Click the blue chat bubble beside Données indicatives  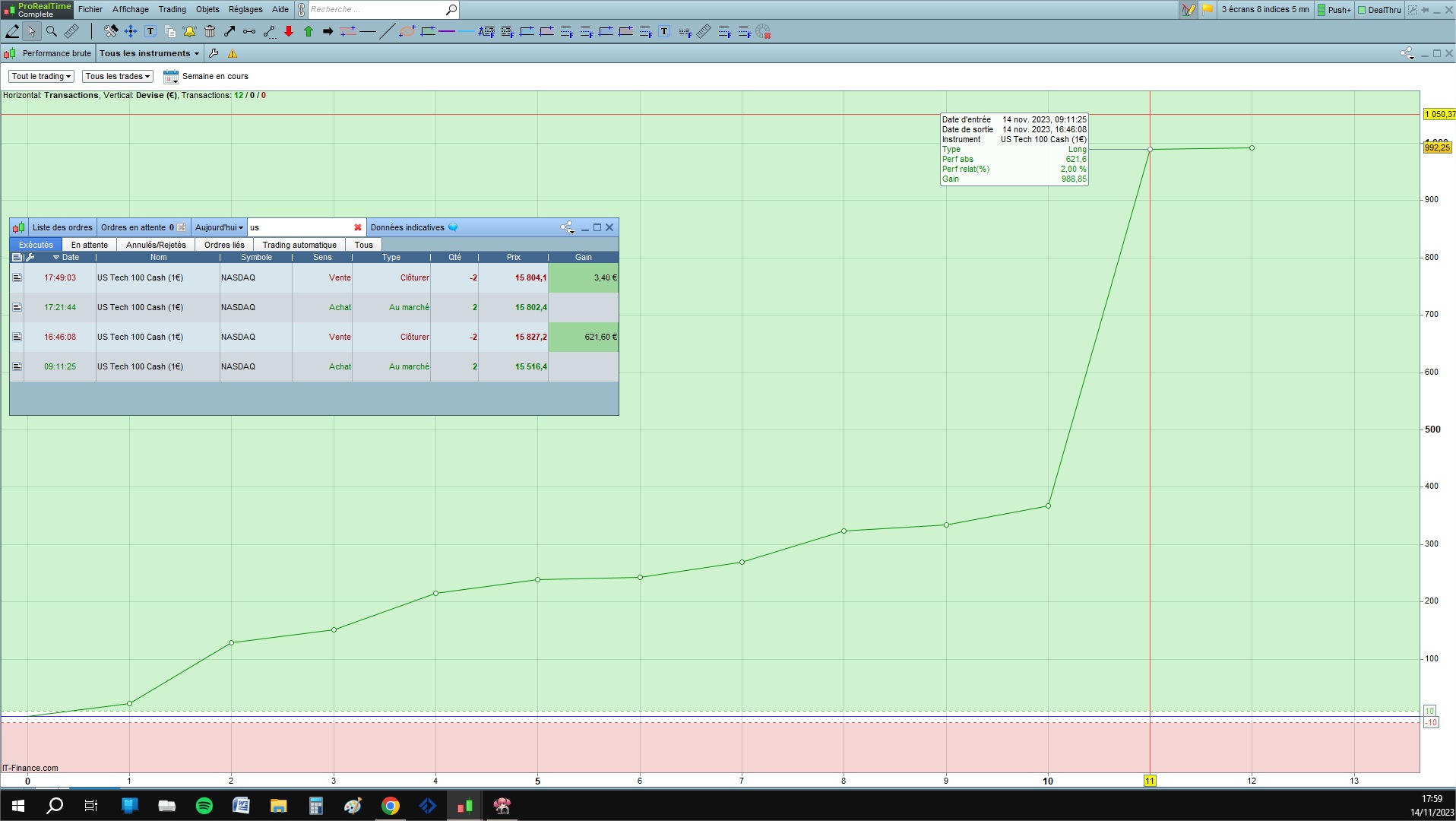tap(454, 227)
